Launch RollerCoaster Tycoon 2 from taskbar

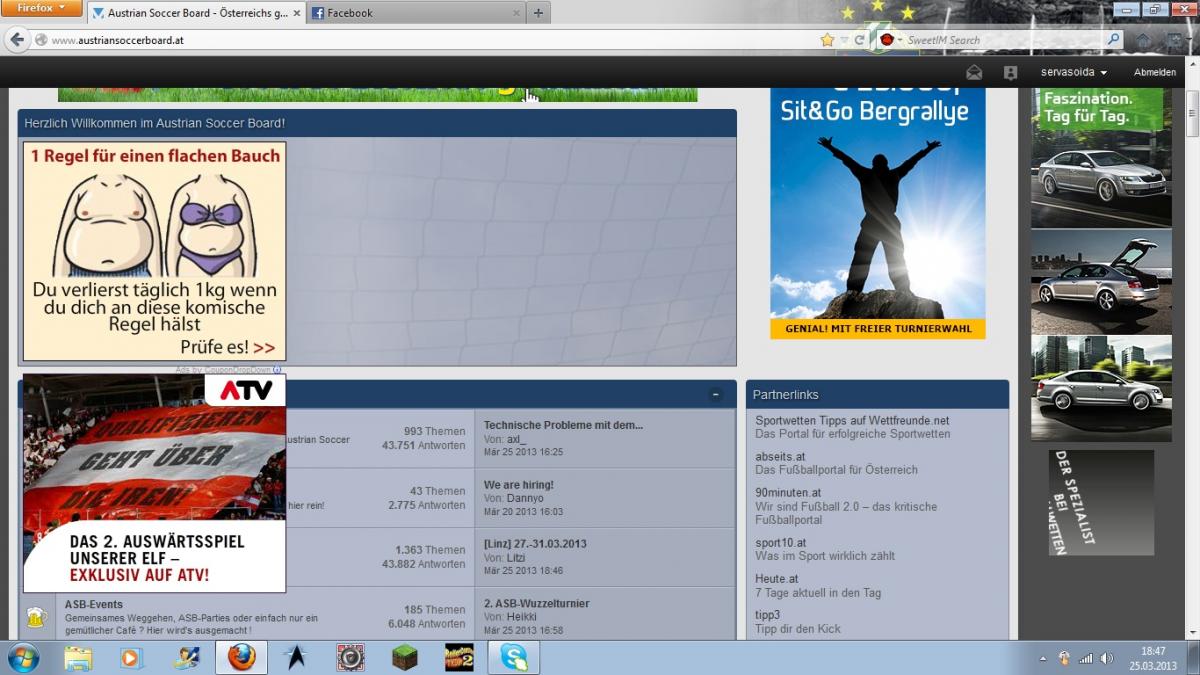tap(459, 658)
